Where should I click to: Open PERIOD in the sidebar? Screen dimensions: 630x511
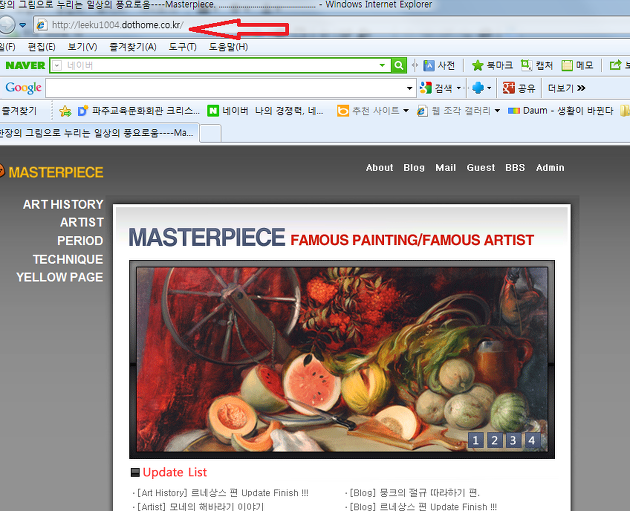click(x=80, y=241)
